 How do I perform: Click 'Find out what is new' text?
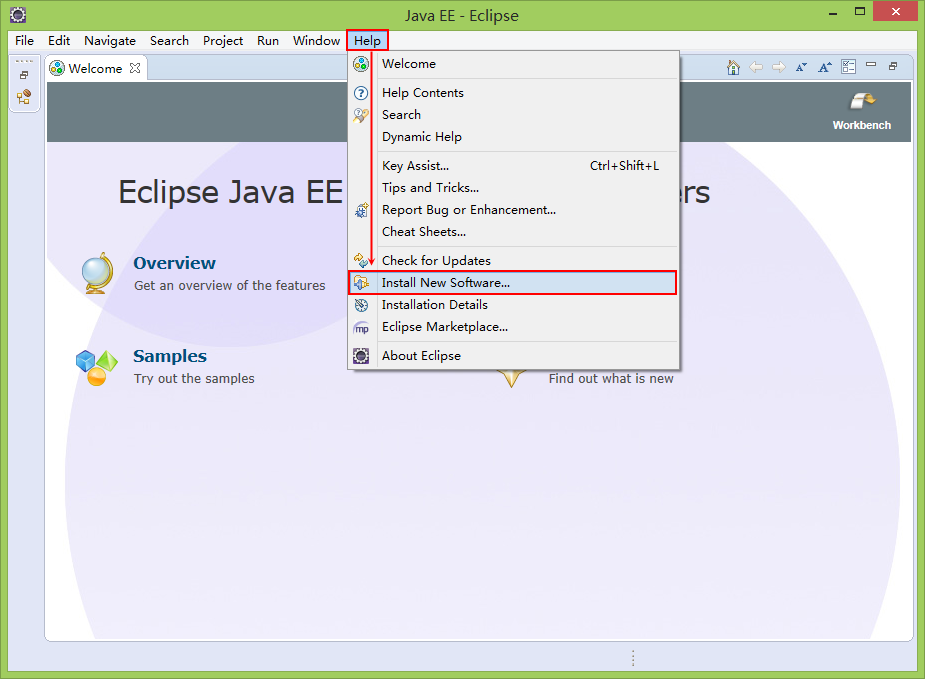tap(611, 379)
